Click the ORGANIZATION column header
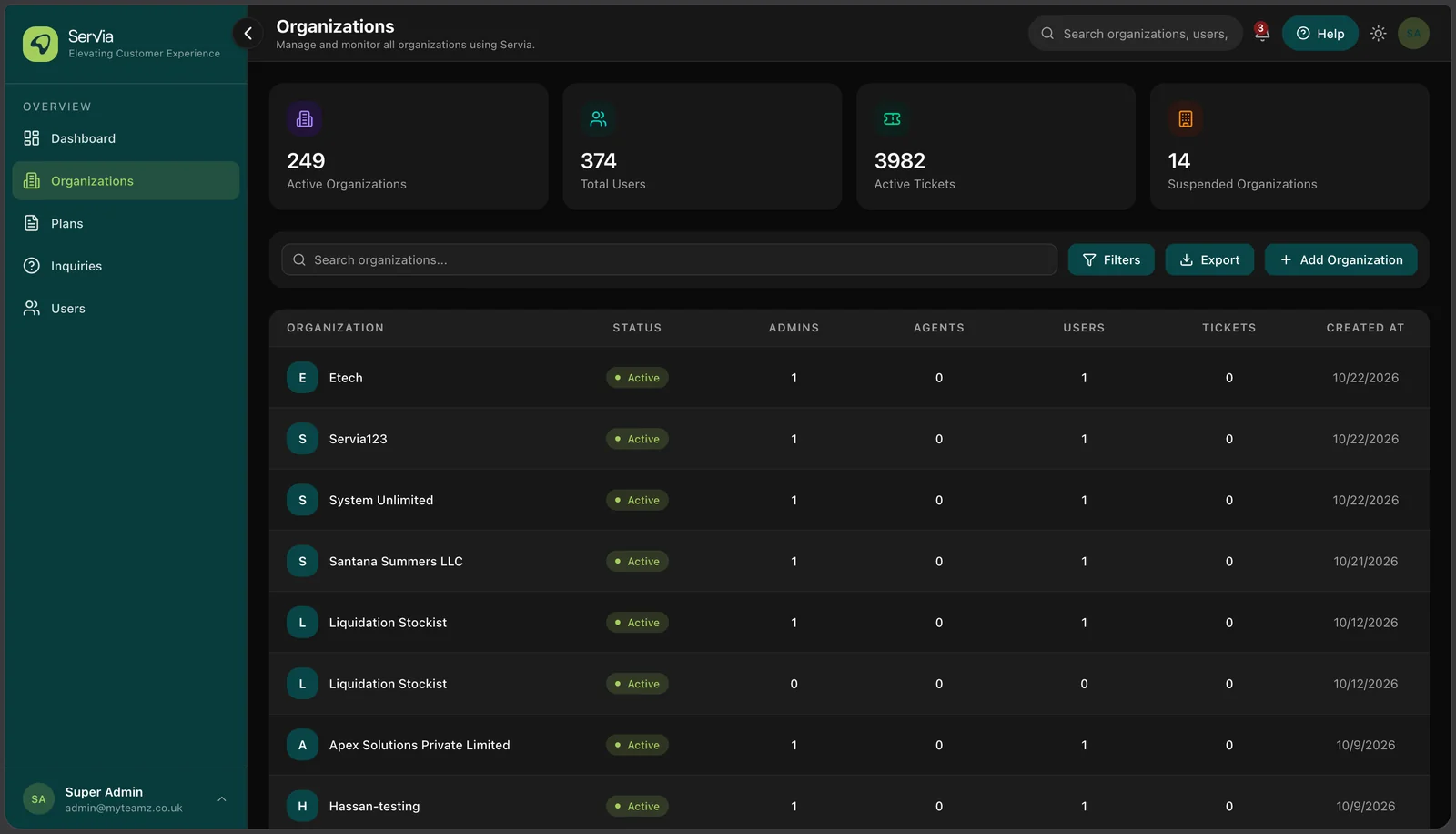The width and height of the screenshot is (1456, 834). click(x=335, y=328)
